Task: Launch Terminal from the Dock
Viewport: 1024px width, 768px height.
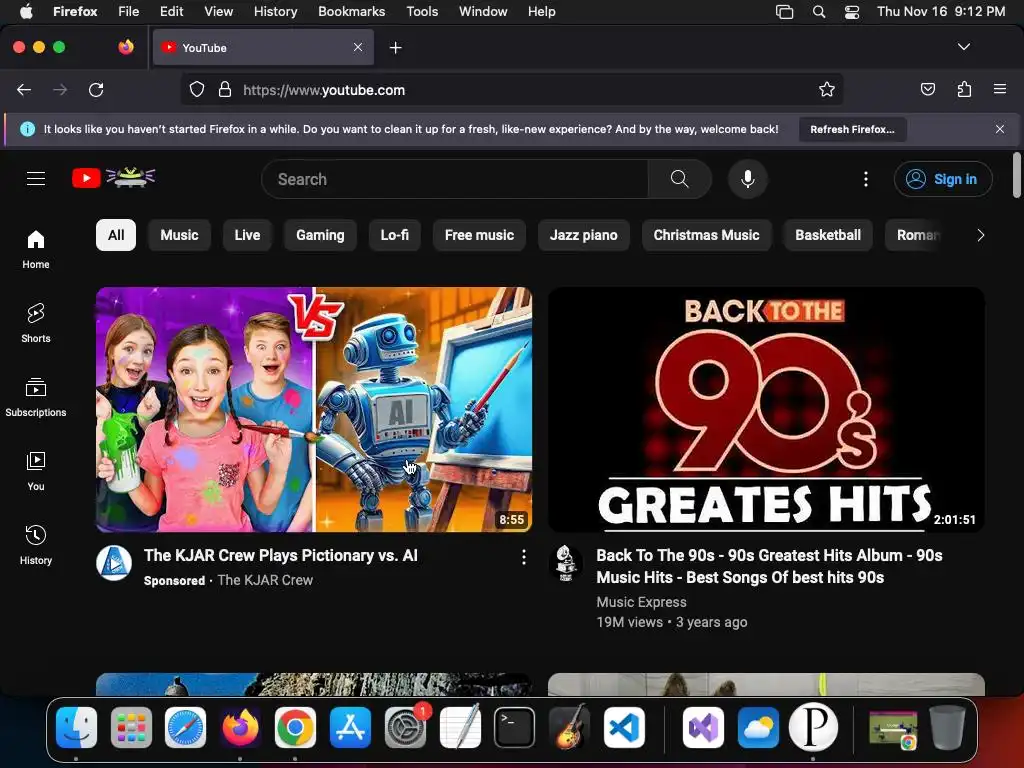Action: 514,728
